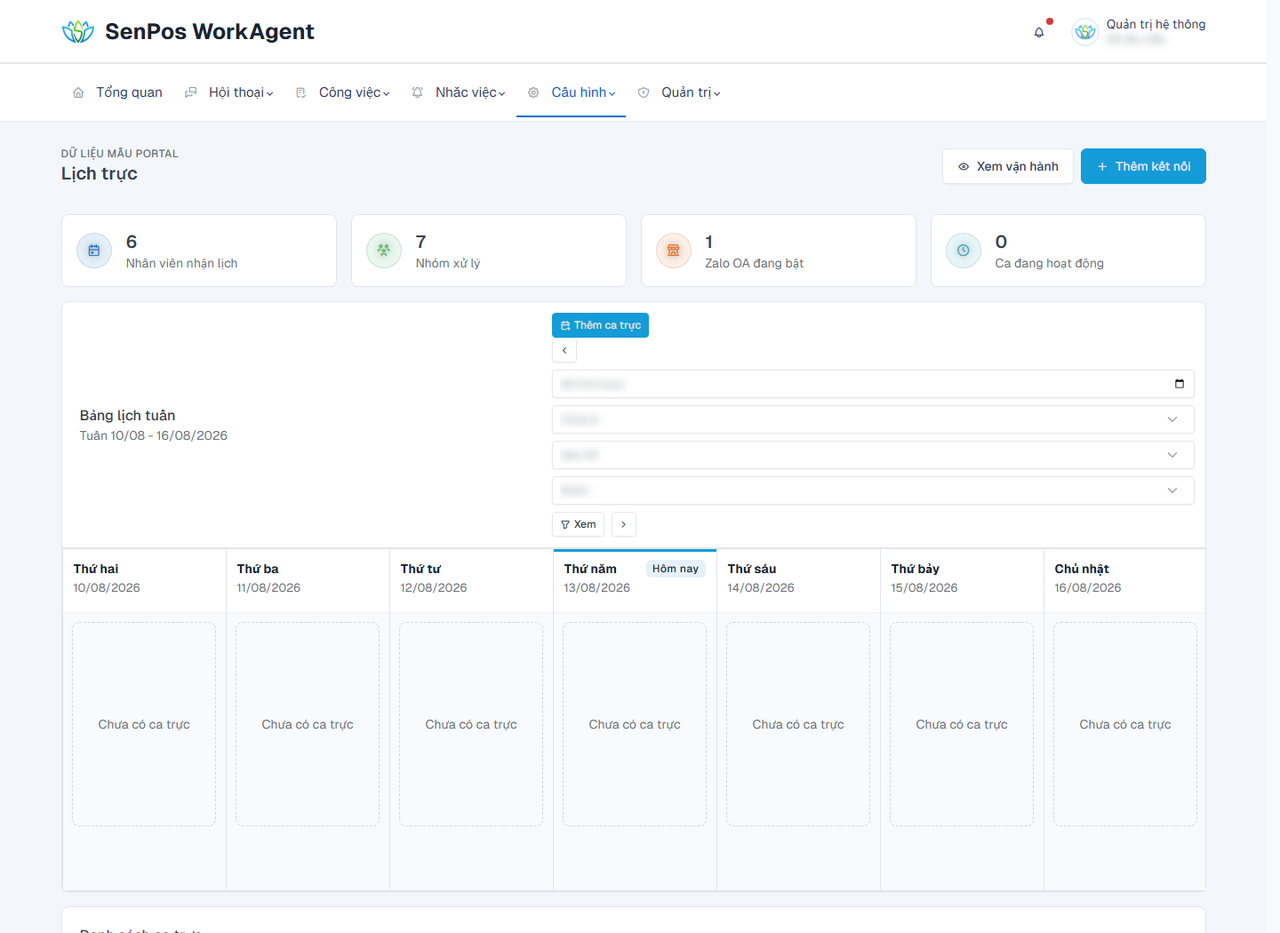
Task: Click the empty shift slot under Thứ năm
Action: (635, 724)
